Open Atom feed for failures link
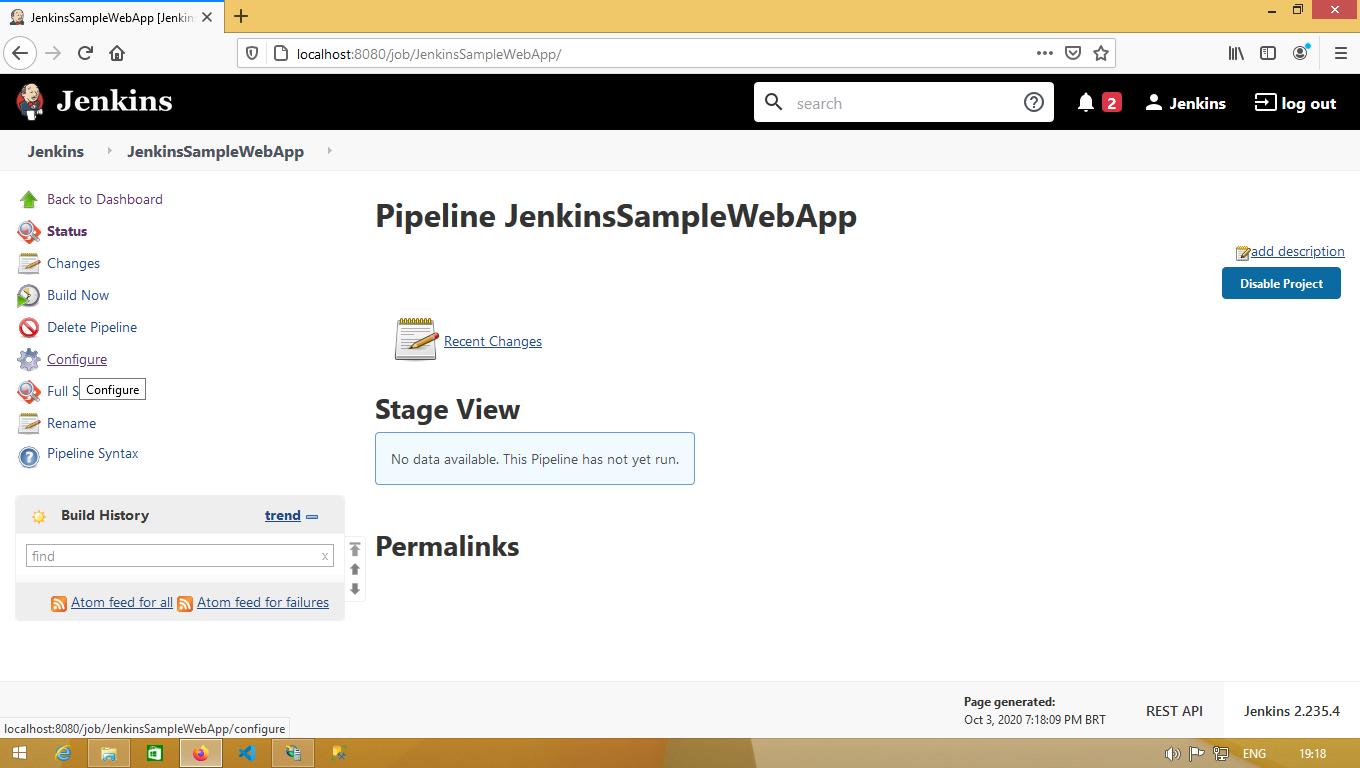 [x=263, y=602]
